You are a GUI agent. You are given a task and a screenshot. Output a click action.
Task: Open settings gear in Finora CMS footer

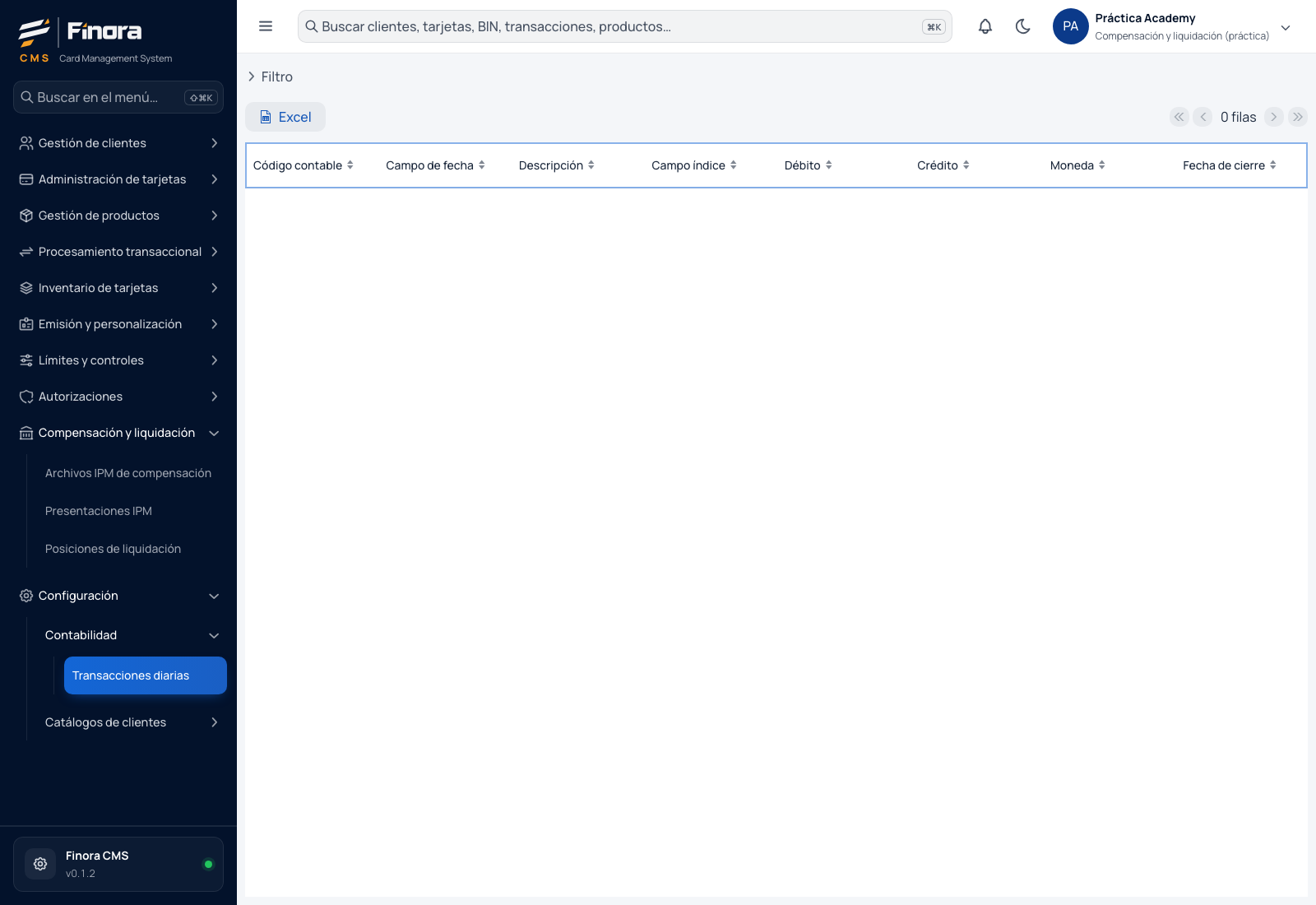click(40, 864)
